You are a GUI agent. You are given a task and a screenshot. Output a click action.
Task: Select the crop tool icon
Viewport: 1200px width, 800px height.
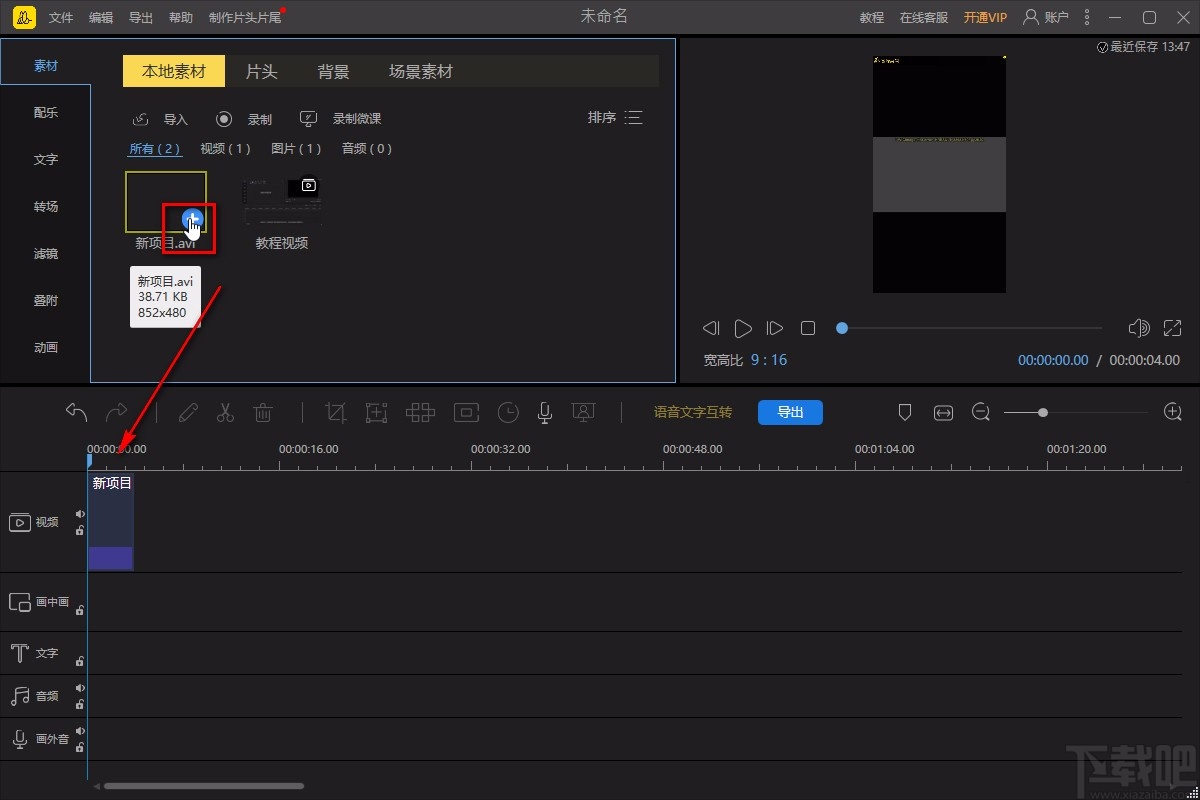[337, 412]
